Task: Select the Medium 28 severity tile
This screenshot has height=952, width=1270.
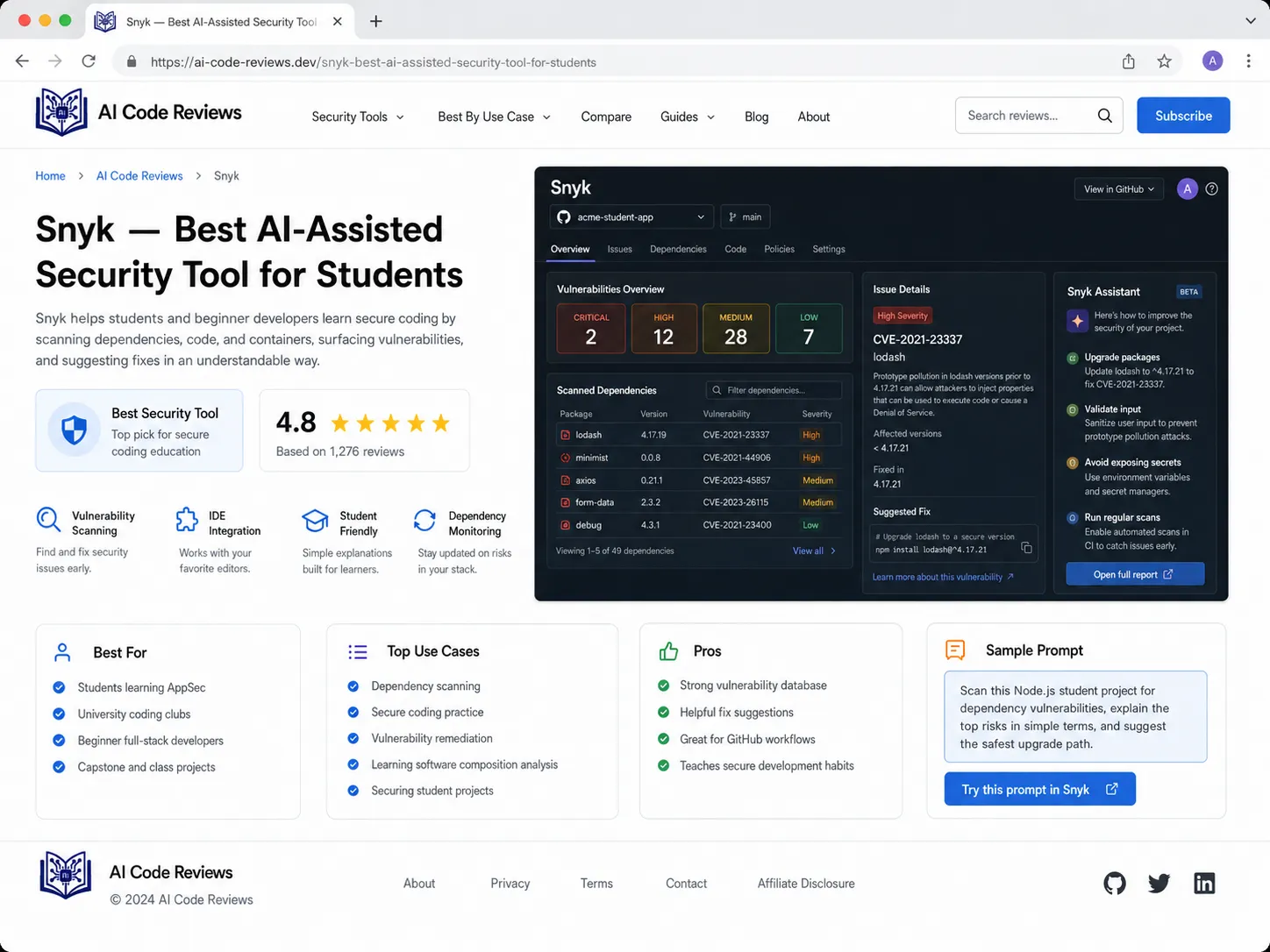Action: click(736, 328)
